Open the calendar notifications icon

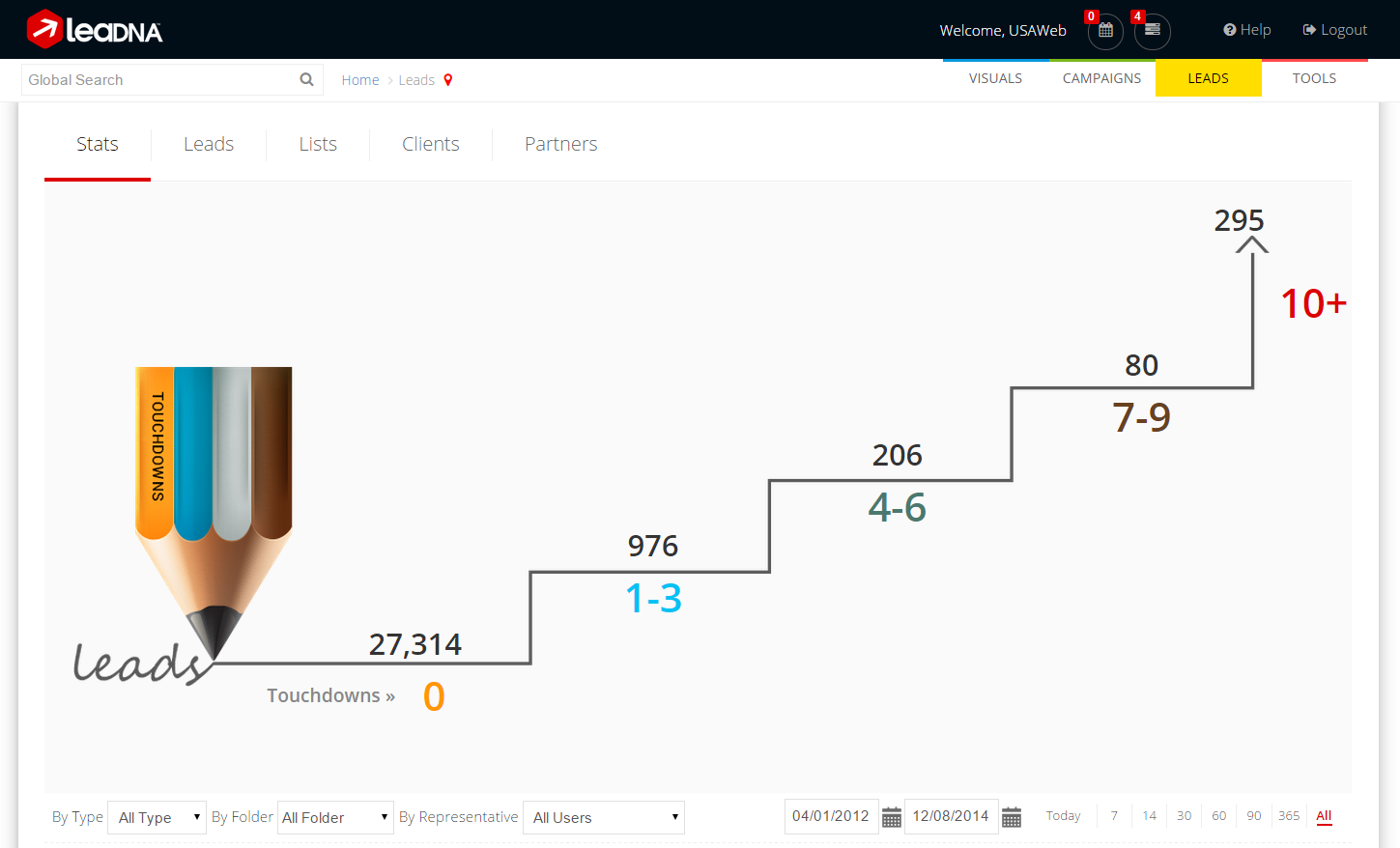pos(1105,31)
